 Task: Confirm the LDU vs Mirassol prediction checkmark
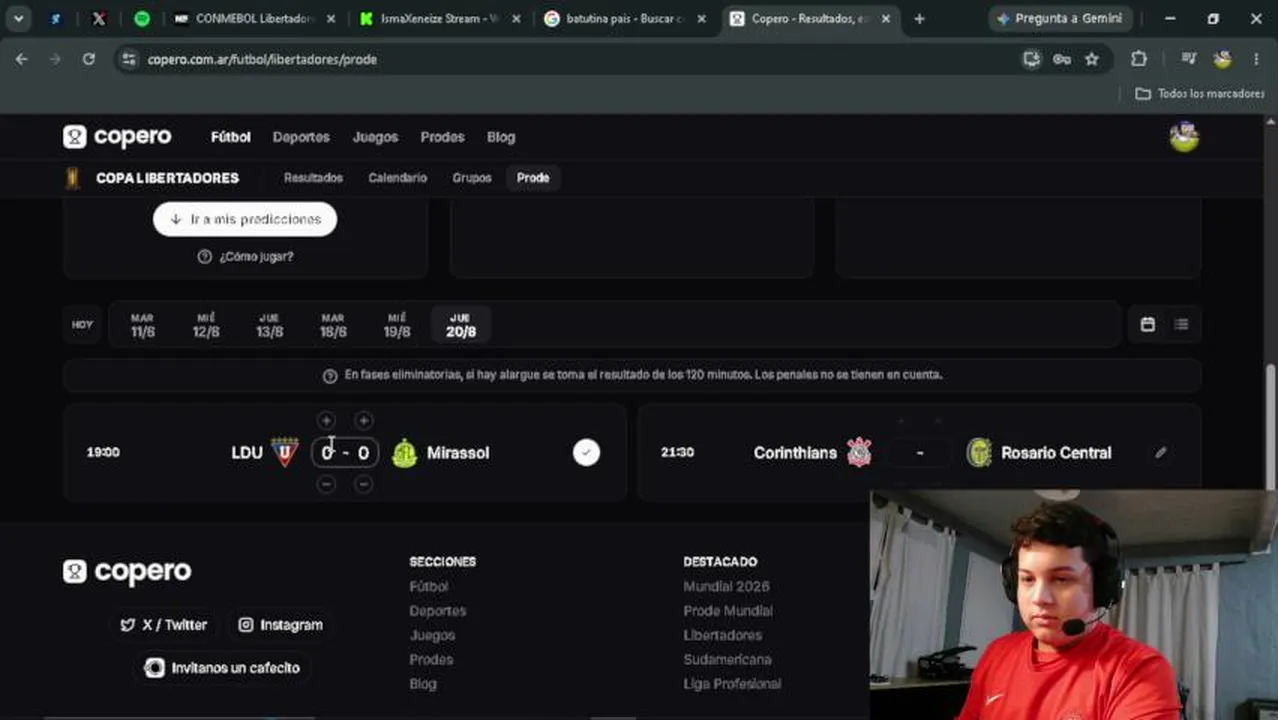[586, 453]
